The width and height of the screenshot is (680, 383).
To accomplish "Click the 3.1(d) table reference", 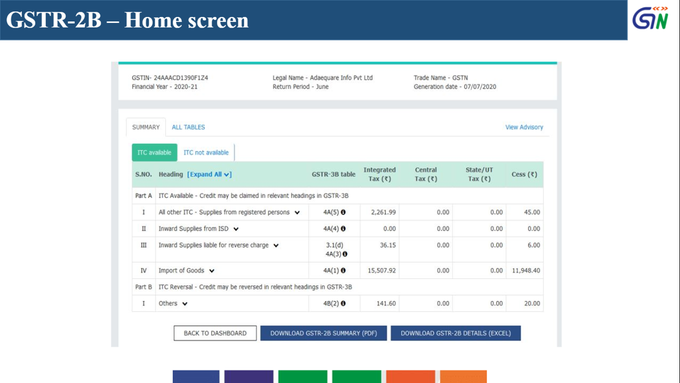I will [x=334, y=245].
